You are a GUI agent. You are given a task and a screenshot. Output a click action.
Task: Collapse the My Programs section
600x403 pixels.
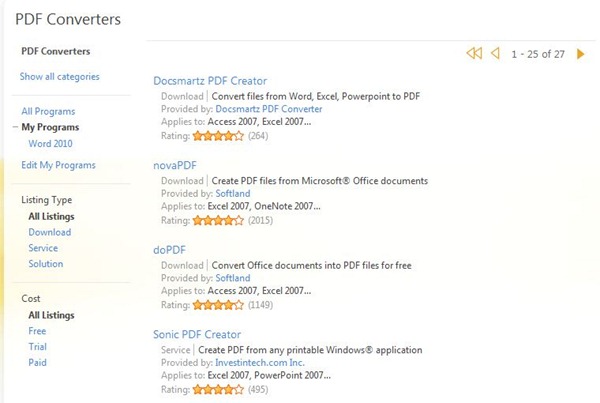click(15, 128)
